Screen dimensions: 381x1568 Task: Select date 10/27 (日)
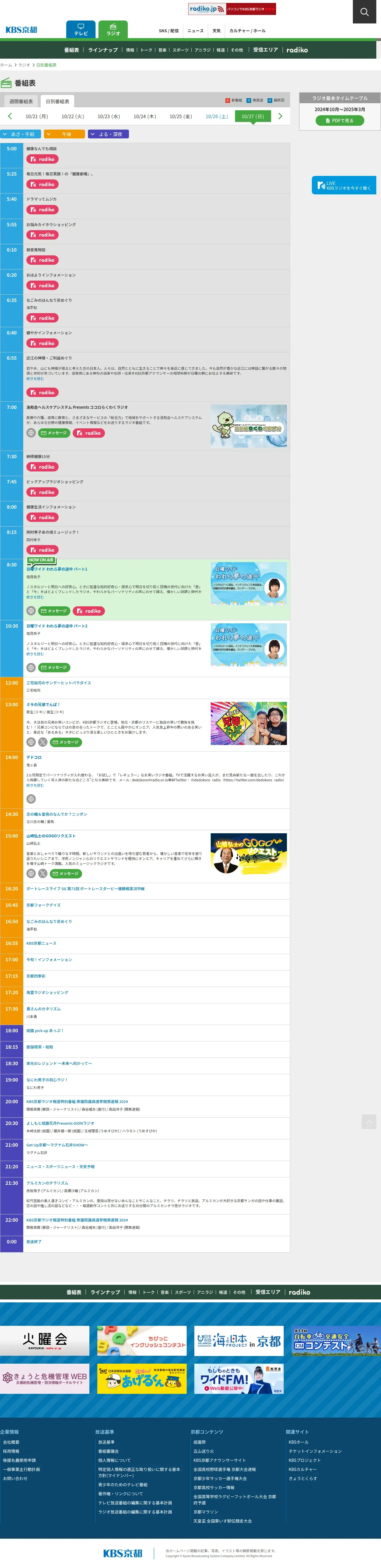tap(253, 116)
